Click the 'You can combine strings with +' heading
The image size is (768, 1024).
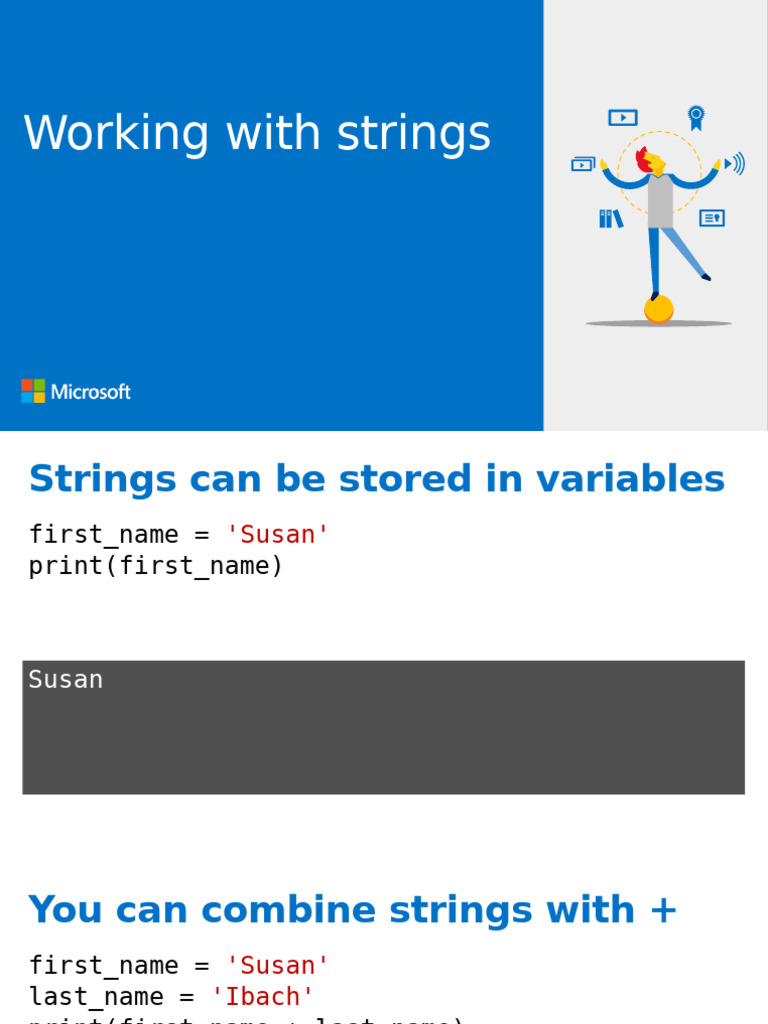(353, 910)
